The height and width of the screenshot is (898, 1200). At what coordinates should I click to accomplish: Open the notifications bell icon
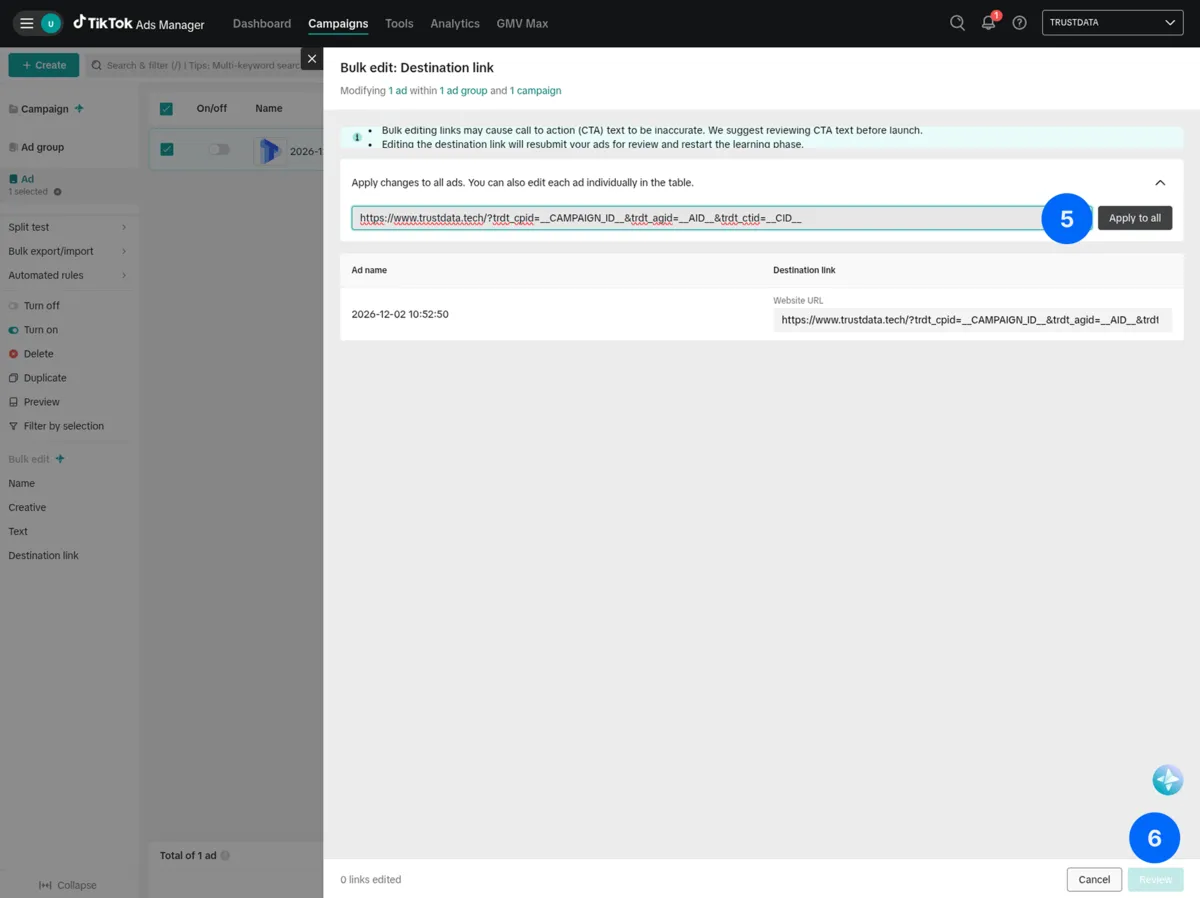[988, 22]
